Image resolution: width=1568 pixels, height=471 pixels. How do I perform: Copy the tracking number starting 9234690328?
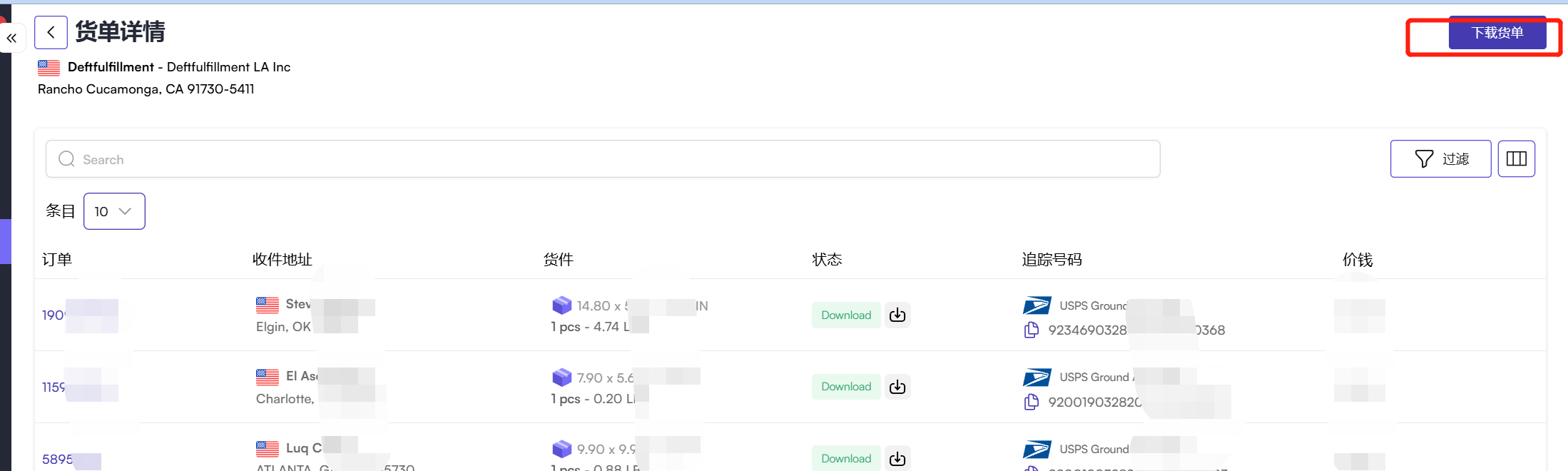1032,330
